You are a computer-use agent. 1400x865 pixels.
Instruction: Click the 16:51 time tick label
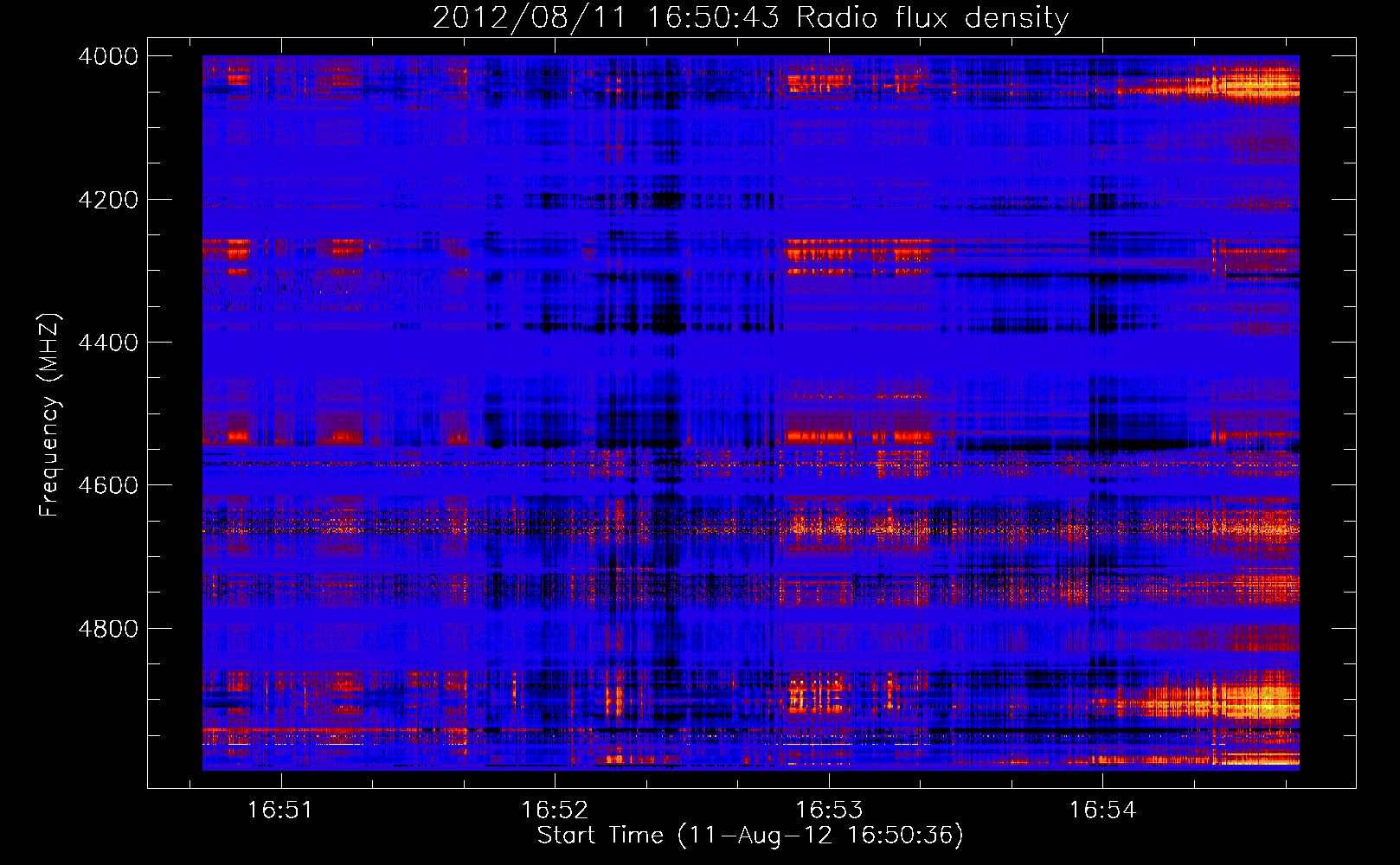(279, 811)
